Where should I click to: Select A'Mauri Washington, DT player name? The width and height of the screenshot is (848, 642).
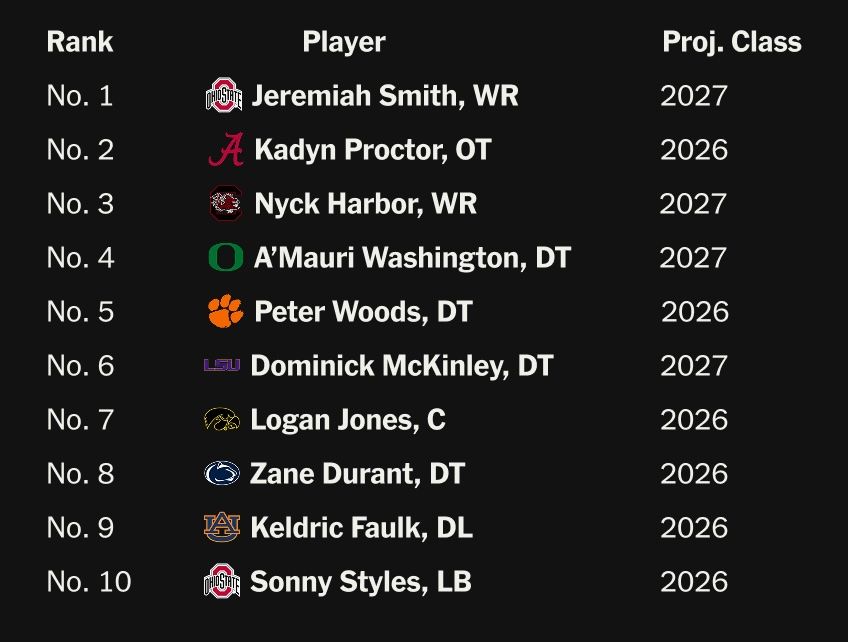(x=412, y=258)
